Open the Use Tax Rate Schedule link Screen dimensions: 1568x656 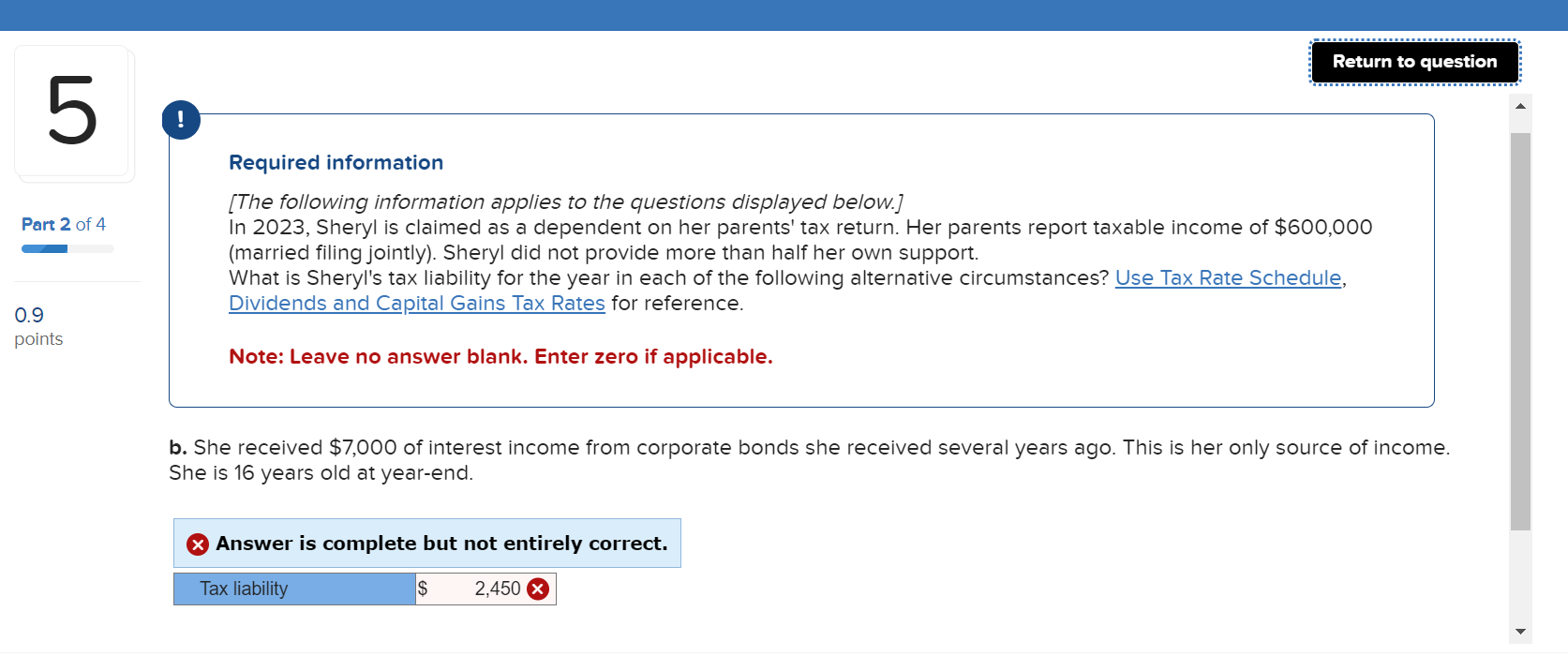(x=1228, y=277)
